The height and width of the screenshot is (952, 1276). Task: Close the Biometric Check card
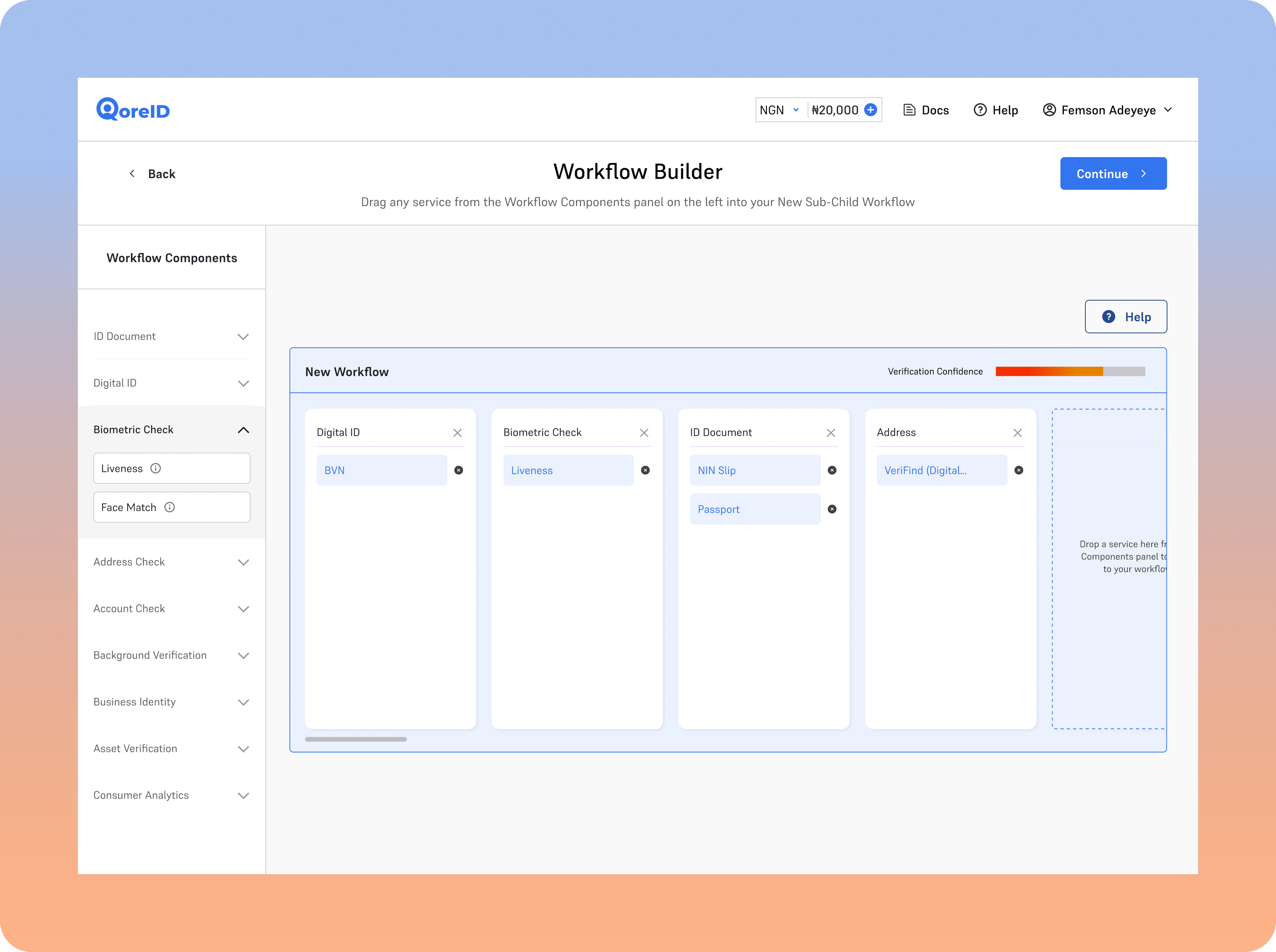point(644,433)
